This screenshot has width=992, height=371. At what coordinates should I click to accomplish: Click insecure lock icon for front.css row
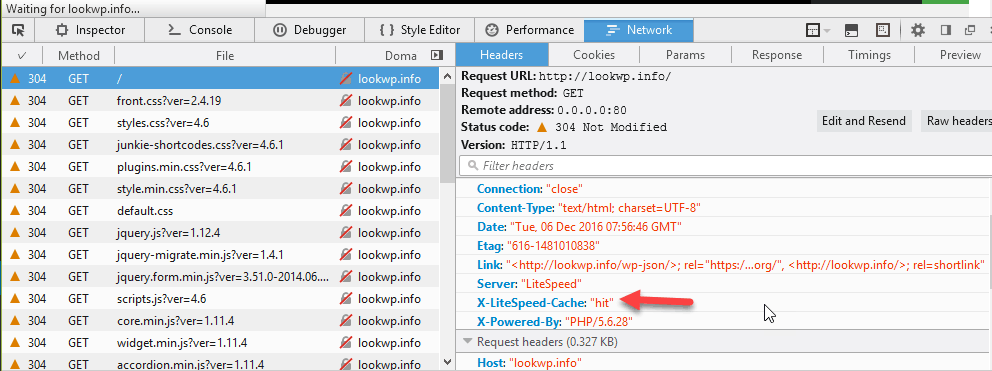345,101
